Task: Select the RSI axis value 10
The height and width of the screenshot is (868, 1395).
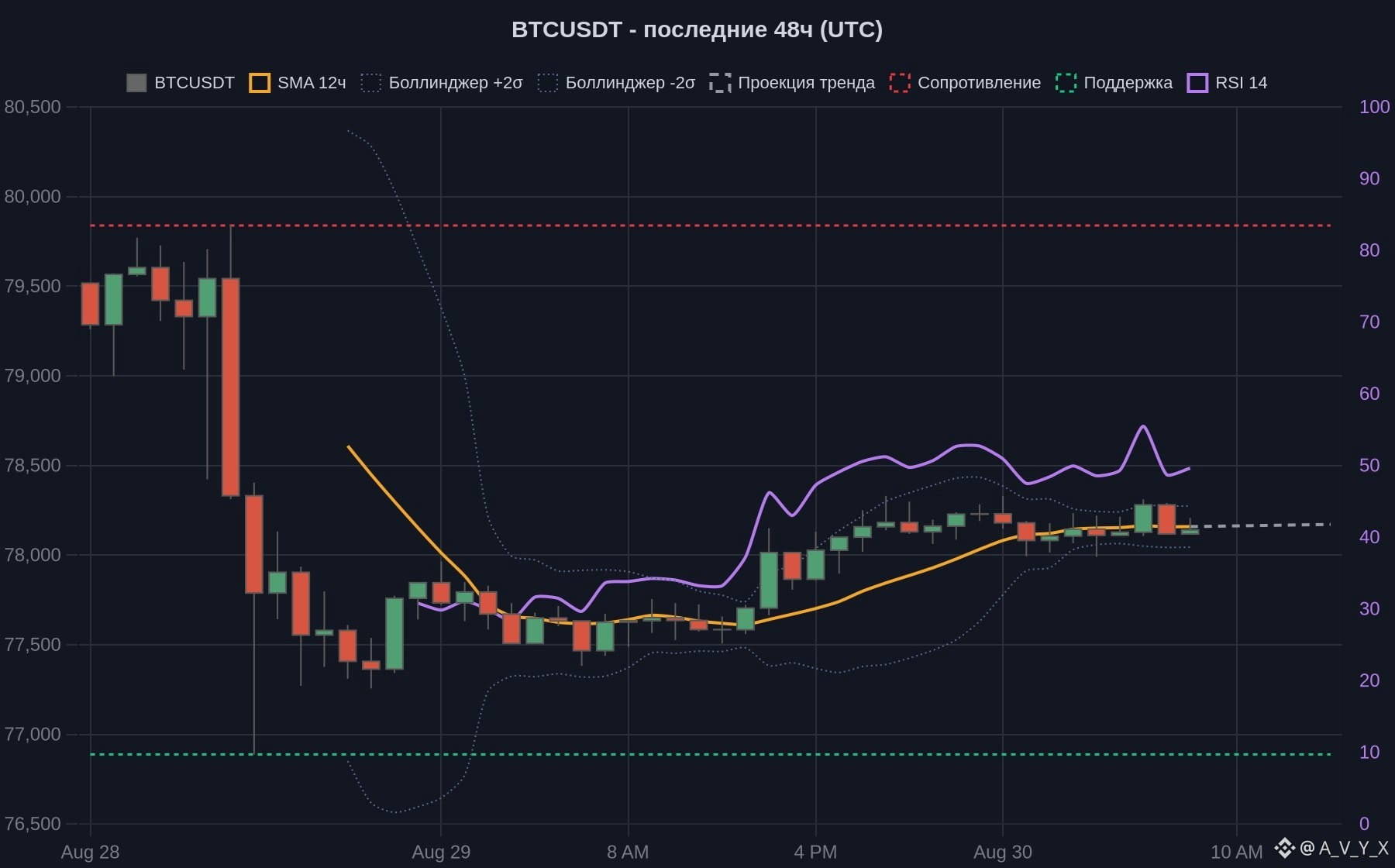Action: click(x=1369, y=753)
